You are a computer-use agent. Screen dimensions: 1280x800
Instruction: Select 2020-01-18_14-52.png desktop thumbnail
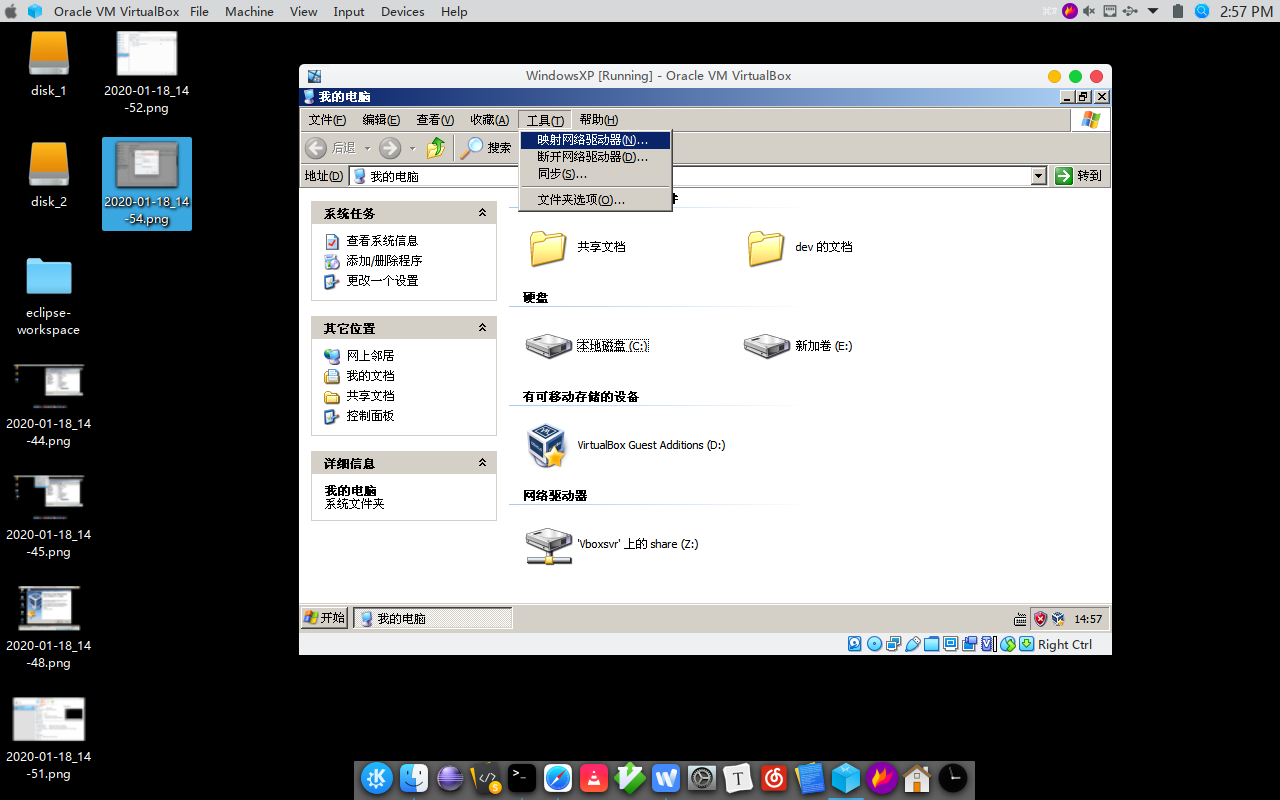click(x=147, y=53)
